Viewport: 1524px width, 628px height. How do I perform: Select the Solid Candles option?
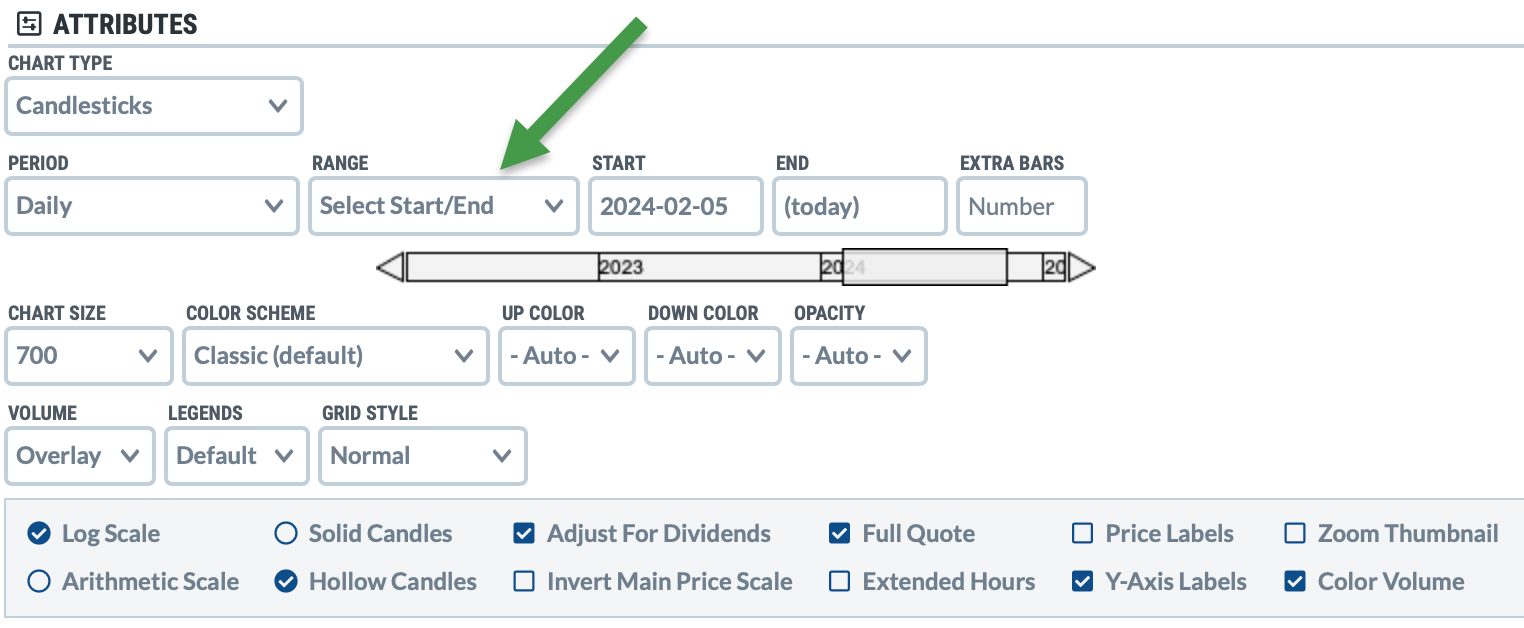286,534
